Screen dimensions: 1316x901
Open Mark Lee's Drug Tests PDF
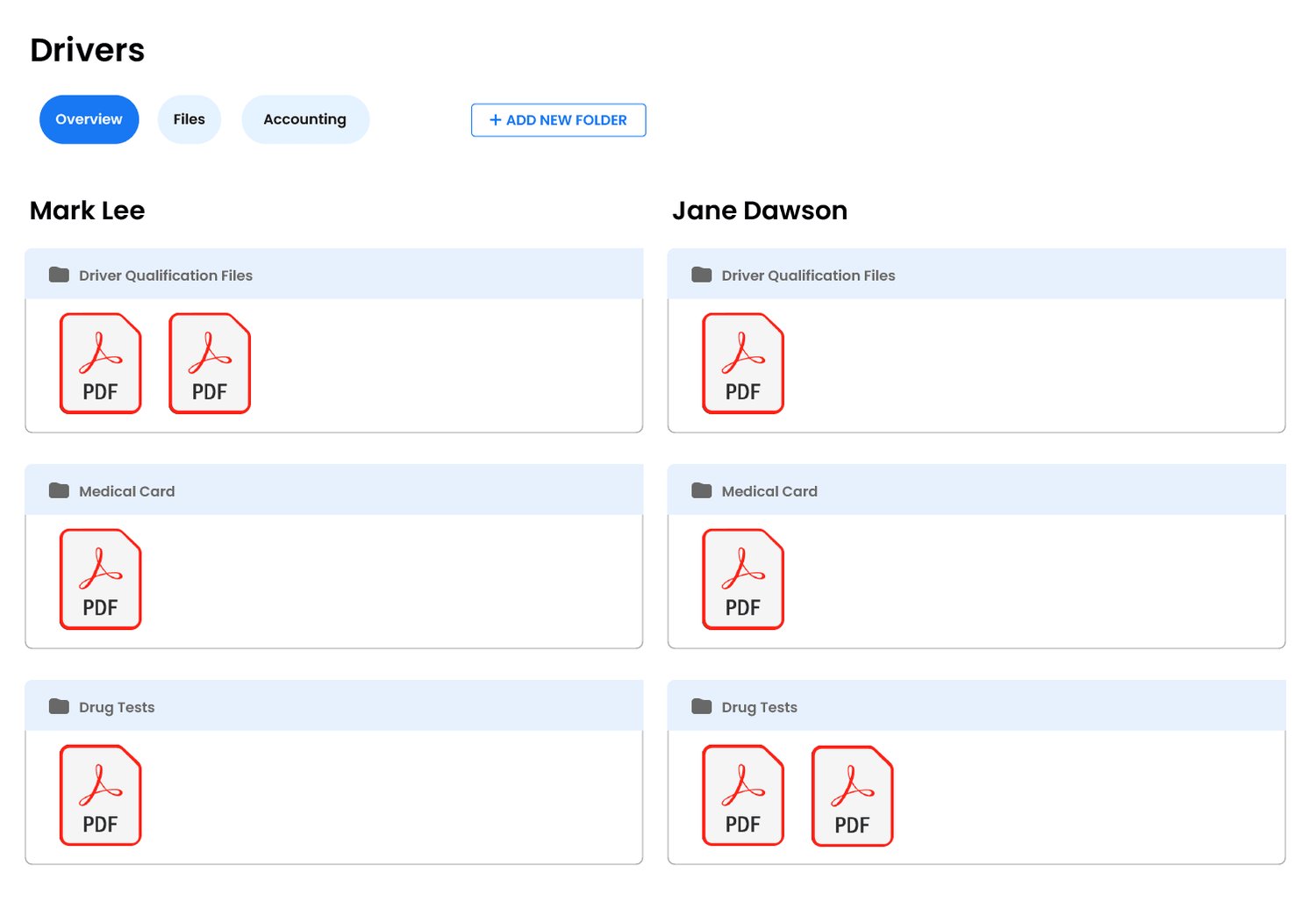(x=100, y=795)
